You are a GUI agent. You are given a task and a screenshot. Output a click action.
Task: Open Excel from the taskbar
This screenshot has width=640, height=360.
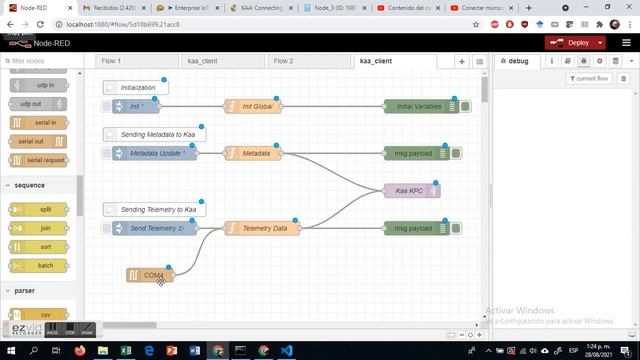point(126,351)
